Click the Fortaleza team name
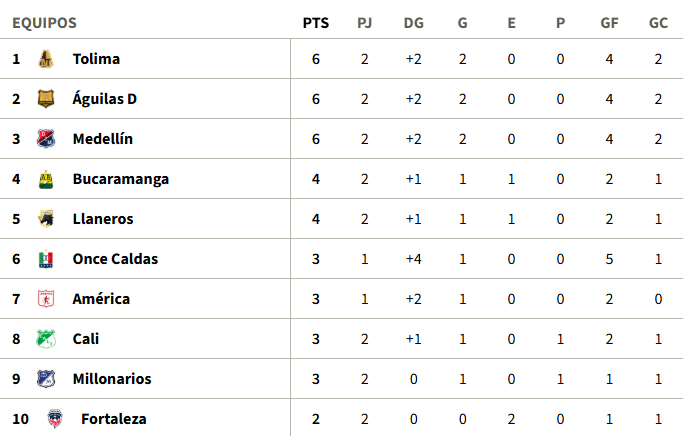 (x=114, y=419)
